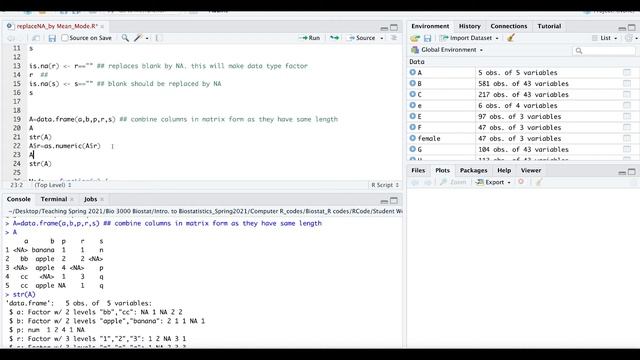Run the current line

(310, 38)
